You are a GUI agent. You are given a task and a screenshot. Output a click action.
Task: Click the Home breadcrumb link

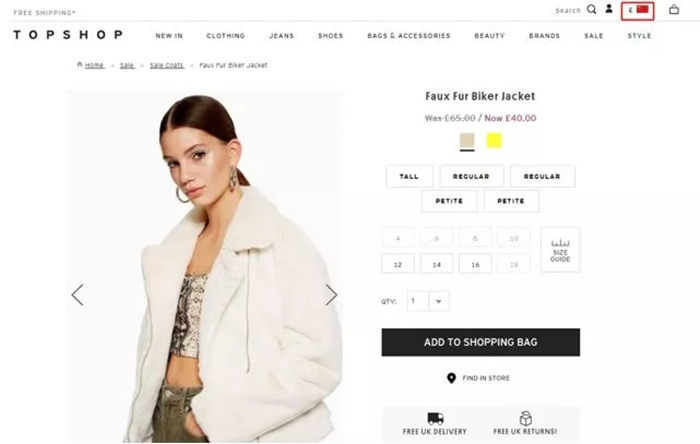click(x=94, y=65)
